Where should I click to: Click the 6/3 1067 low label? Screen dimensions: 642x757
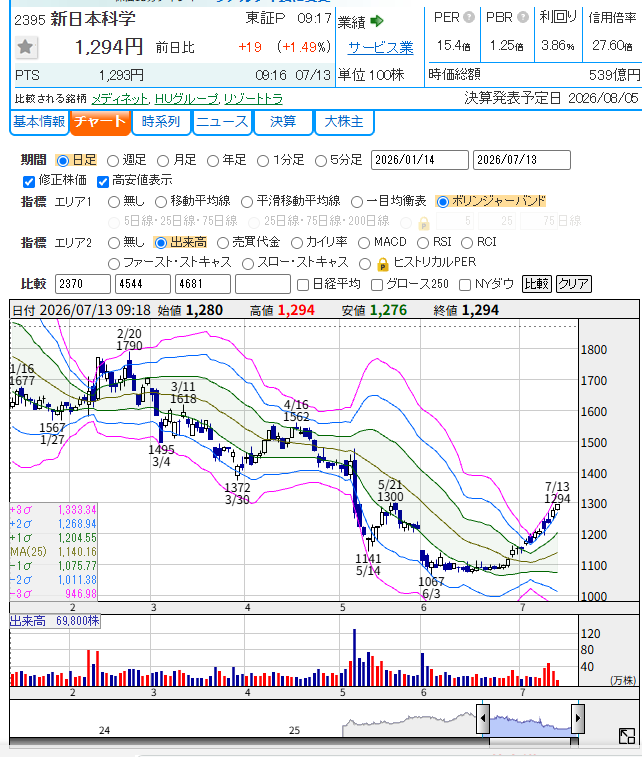click(x=431, y=588)
